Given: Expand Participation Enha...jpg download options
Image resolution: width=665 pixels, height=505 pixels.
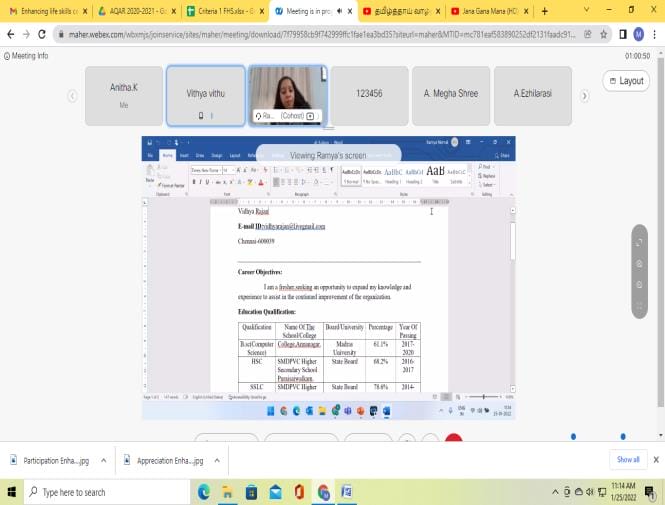Looking at the screenshot, I should coord(98,460).
